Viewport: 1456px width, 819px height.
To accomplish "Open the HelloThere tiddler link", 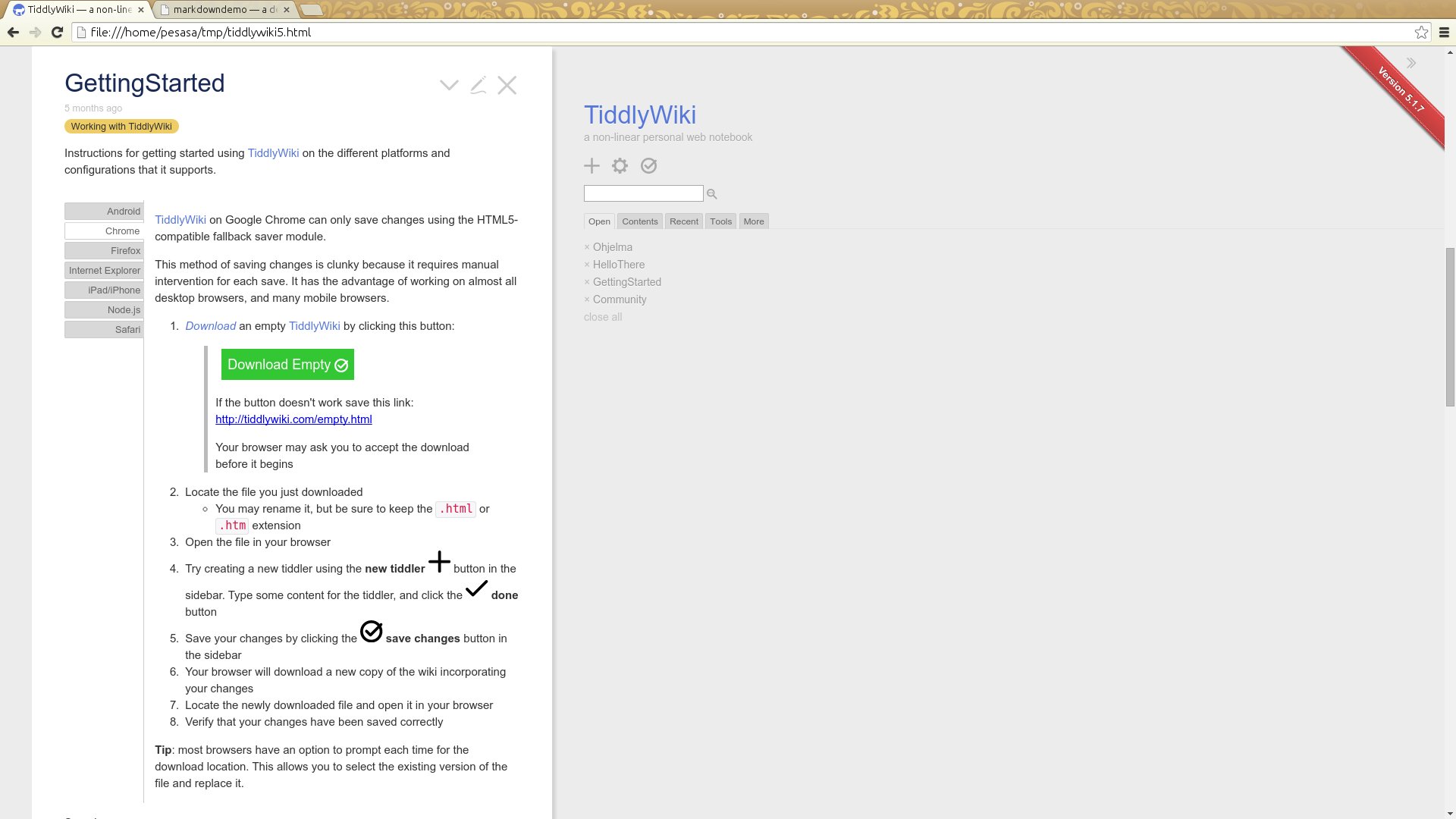I will click(619, 265).
